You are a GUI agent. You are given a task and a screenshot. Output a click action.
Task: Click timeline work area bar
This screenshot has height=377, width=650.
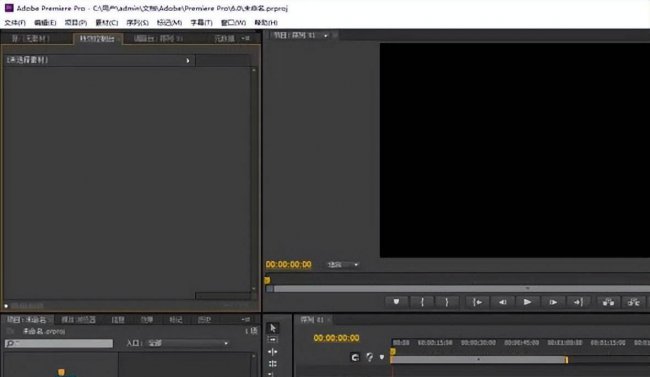tap(478, 360)
